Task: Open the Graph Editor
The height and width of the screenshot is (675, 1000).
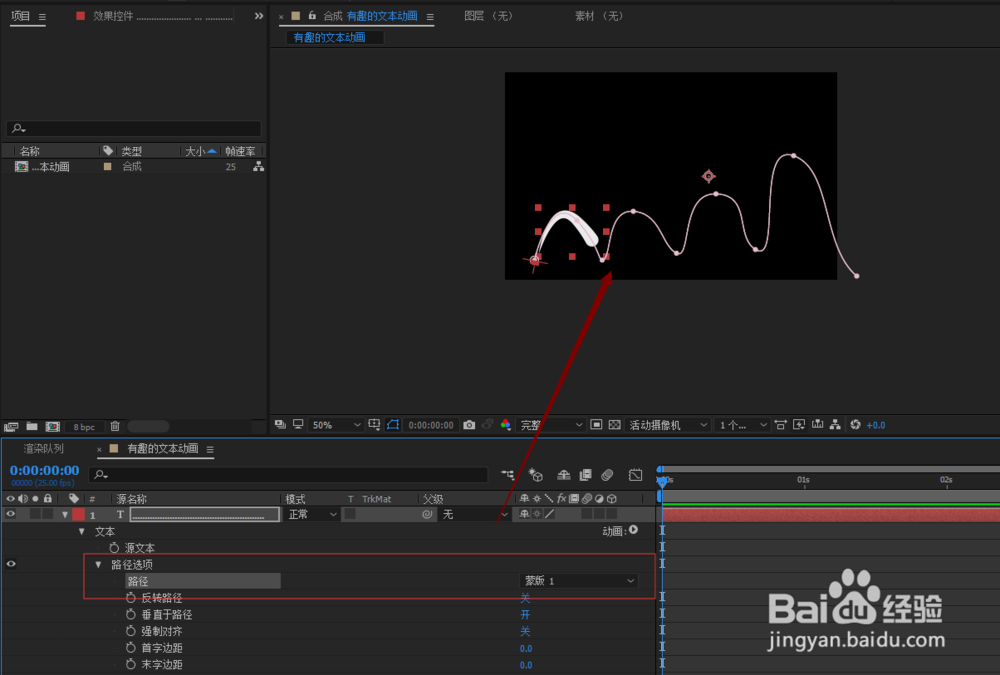Action: 635,475
